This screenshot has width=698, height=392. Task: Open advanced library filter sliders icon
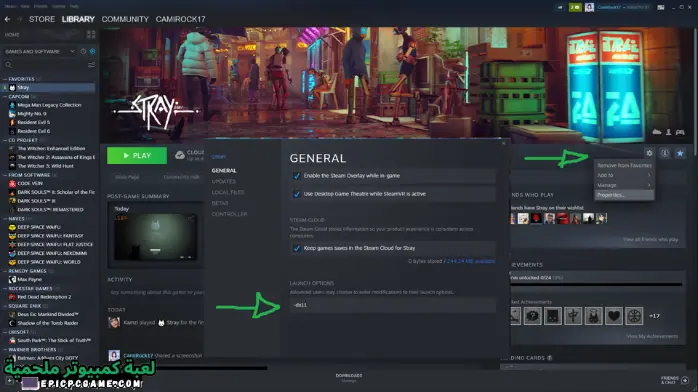pyautogui.click(x=91, y=65)
